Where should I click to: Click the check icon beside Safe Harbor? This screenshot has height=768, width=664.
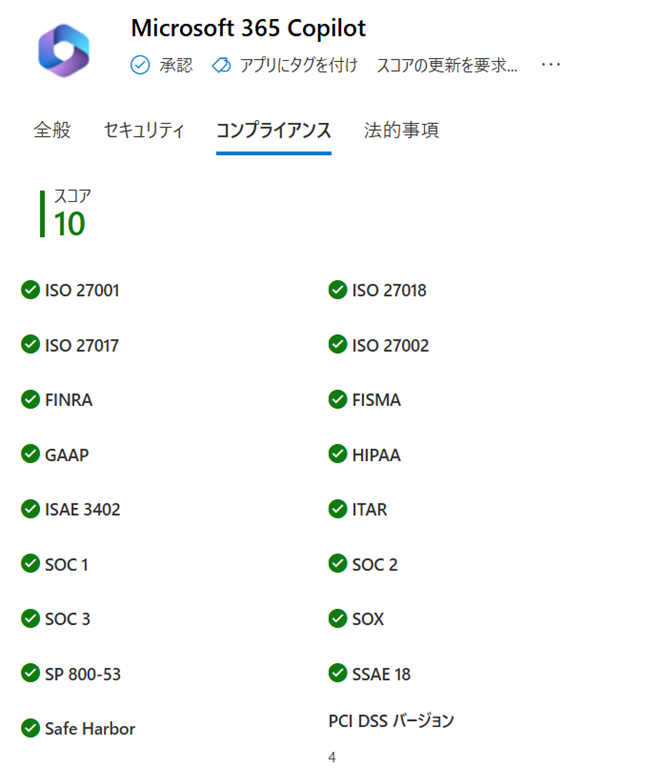point(30,728)
